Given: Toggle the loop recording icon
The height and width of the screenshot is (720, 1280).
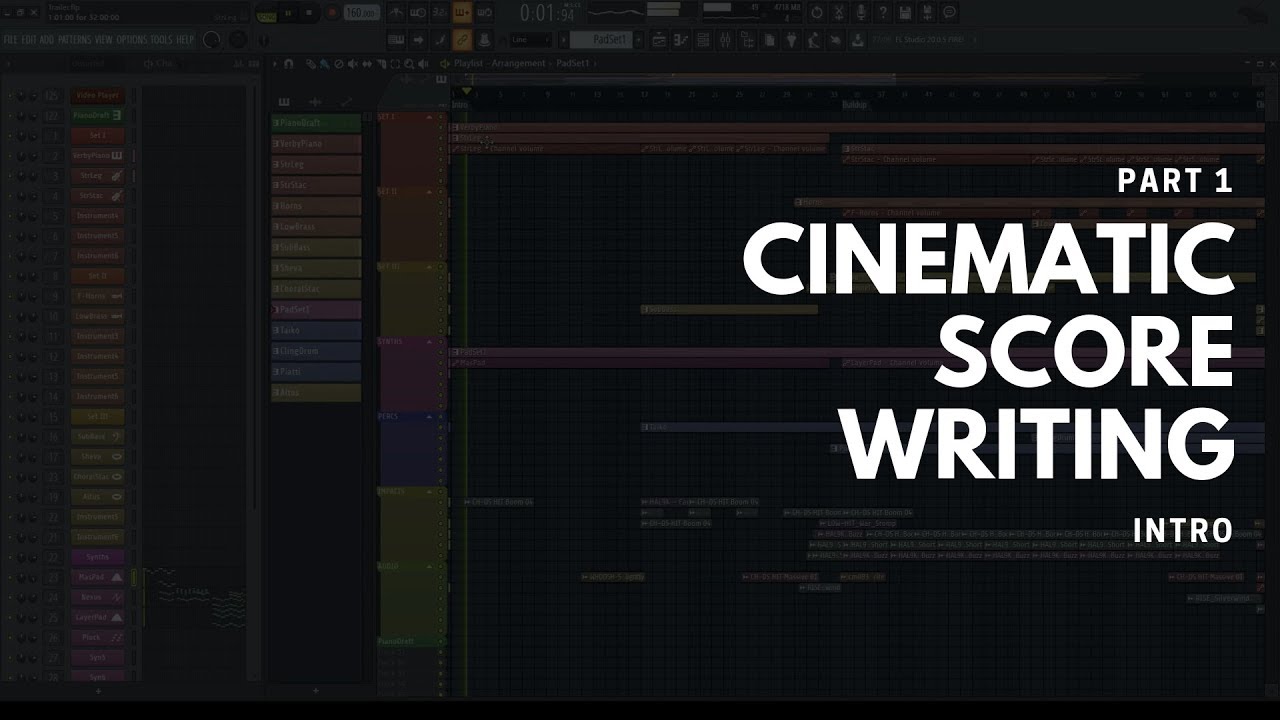Looking at the screenshot, I should click(x=484, y=13).
